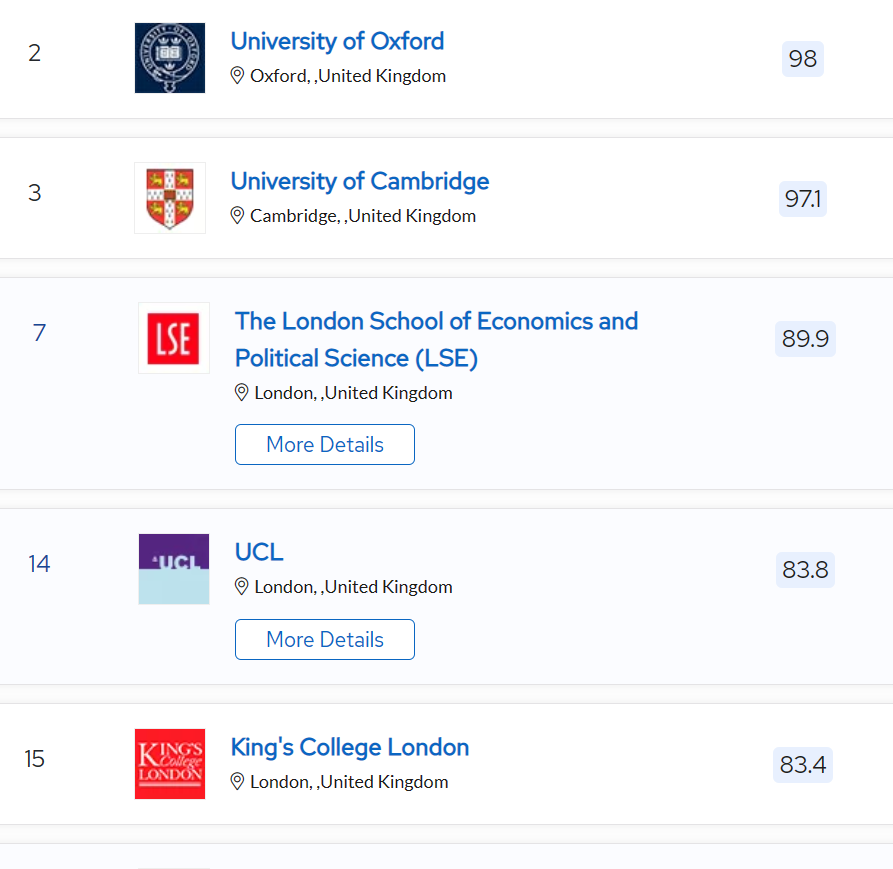This screenshot has height=869, width=893.
Task: Click the purple UCL logo
Action: click(x=174, y=569)
